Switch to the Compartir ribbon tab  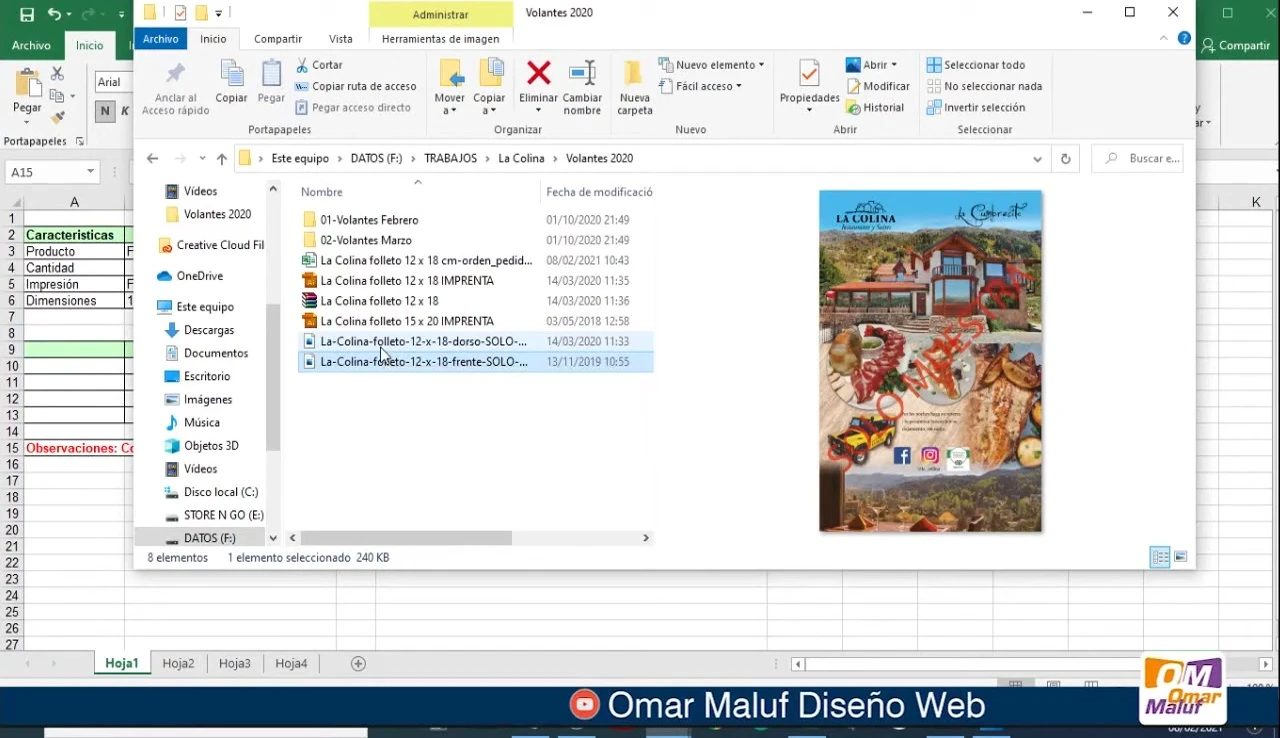tap(277, 39)
